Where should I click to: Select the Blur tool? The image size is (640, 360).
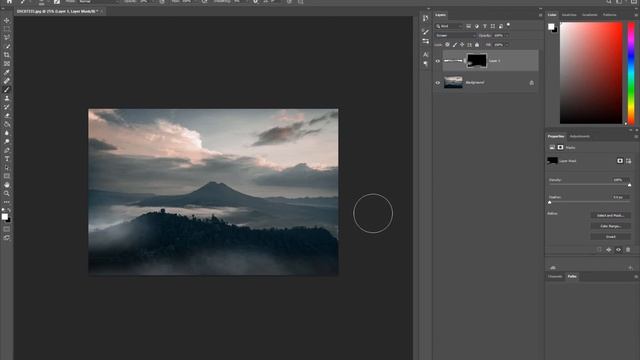pyautogui.click(x=7, y=133)
